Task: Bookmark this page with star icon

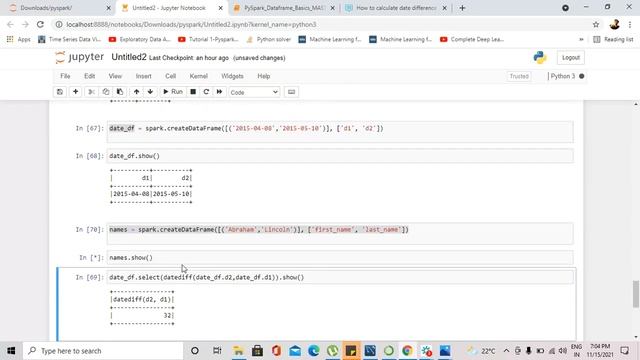Action: pos(596,24)
